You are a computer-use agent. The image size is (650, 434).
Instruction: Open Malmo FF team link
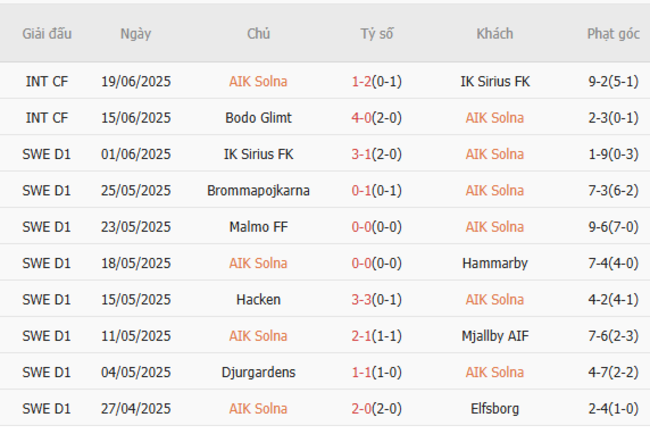(x=258, y=227)
